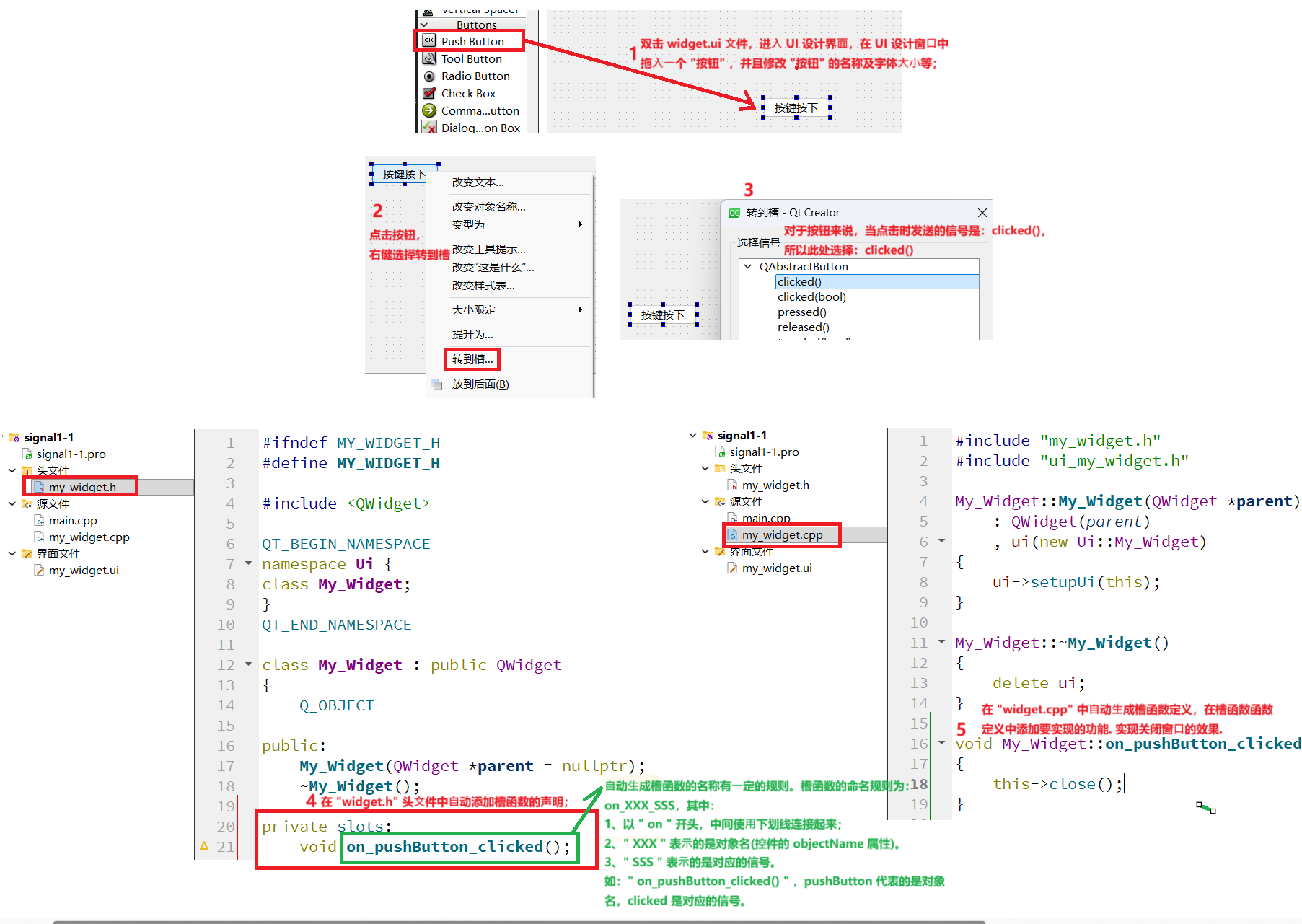
Task: Open the highlighted my_widget.cpp tree item
Action: point(783,535)
